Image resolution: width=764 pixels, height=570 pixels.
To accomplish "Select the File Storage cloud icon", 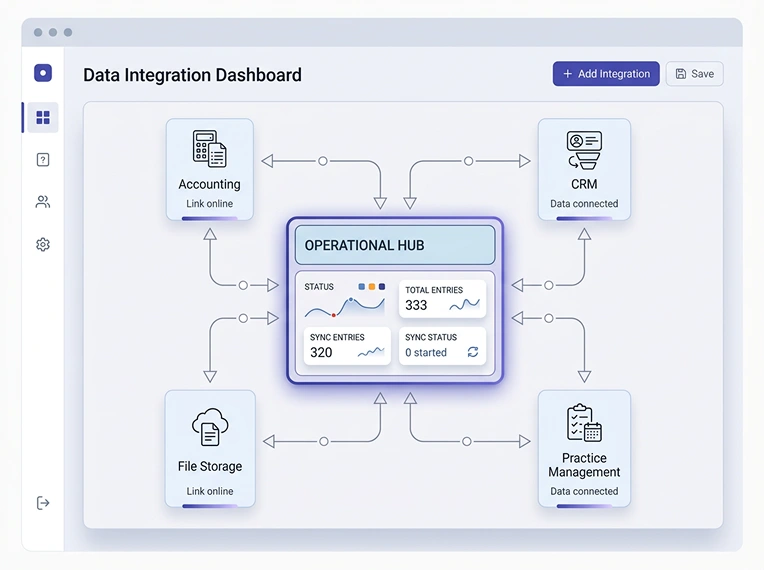I will 210,427.
